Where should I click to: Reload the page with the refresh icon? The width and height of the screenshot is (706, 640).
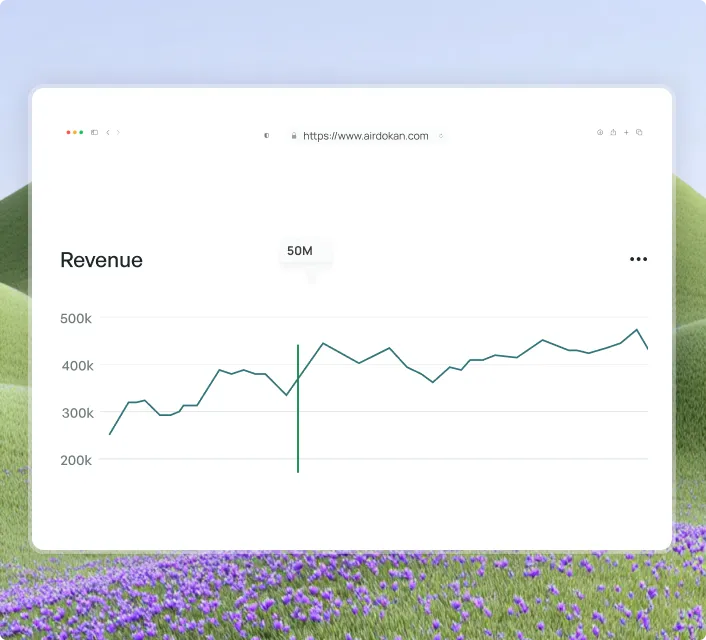click(441, 136)
